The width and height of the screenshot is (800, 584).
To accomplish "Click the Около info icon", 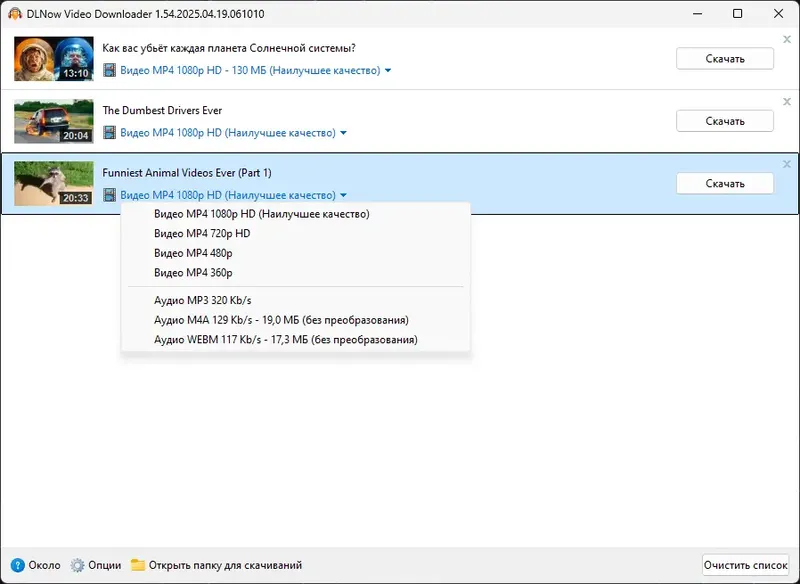I will pyautogui.click(x=17, y=565).
